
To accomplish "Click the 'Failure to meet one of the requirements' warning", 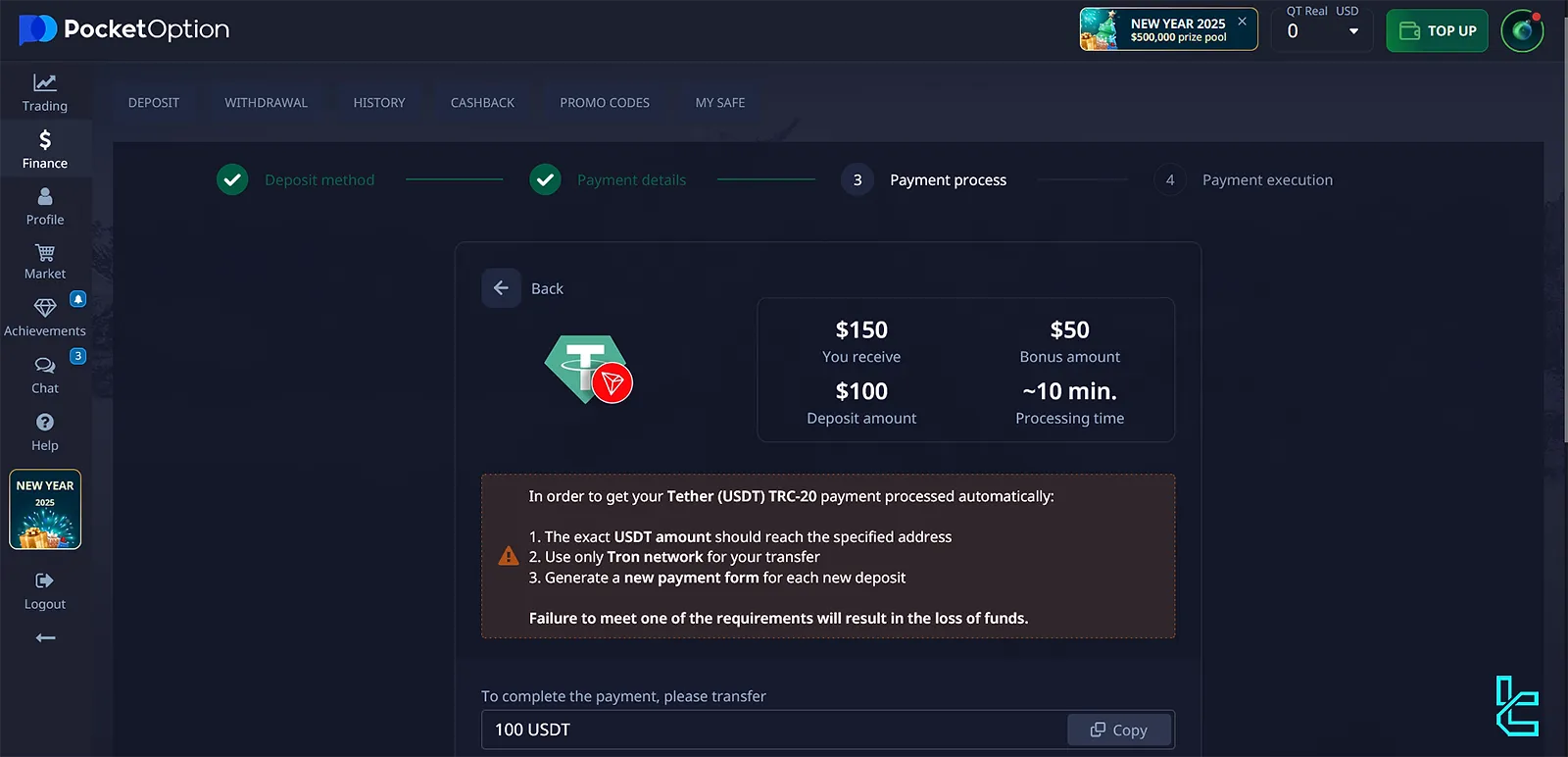I will pyautogui.click(x=778, y=618).
